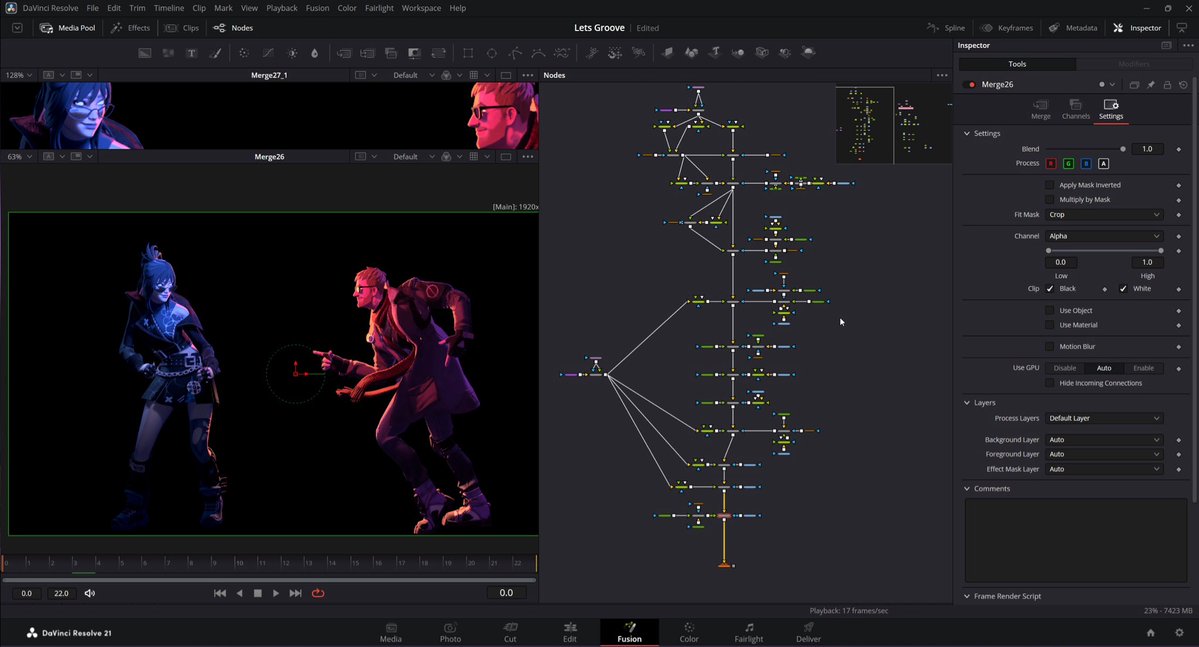The height and width of the screenshot is (647, 1199).
Task: Adjust the Blend slider handle
Action: [1123, 149]
